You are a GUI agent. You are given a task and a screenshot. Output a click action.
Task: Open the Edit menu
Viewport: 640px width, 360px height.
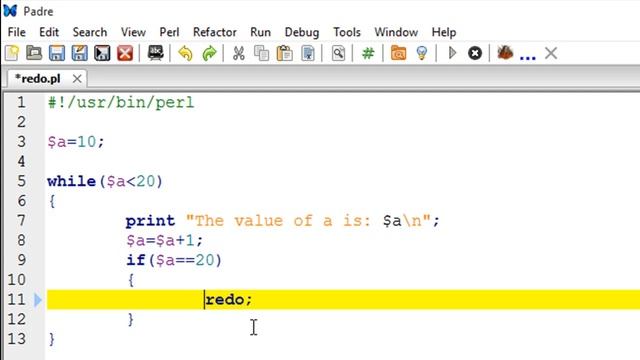tap(49, 32)
